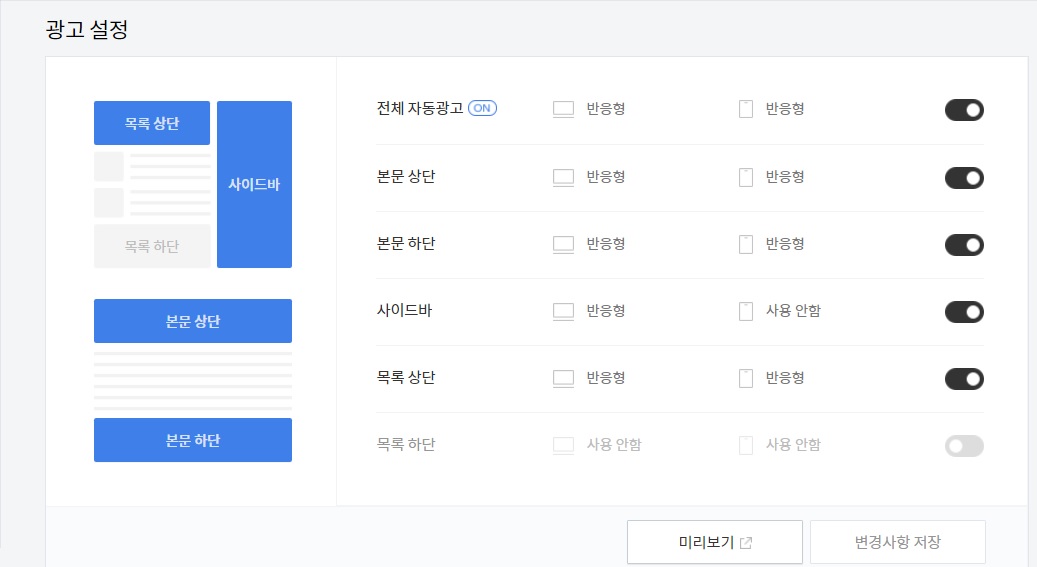Click the 목록 상단 row label
1037x567 pixels.
(406, 378)
